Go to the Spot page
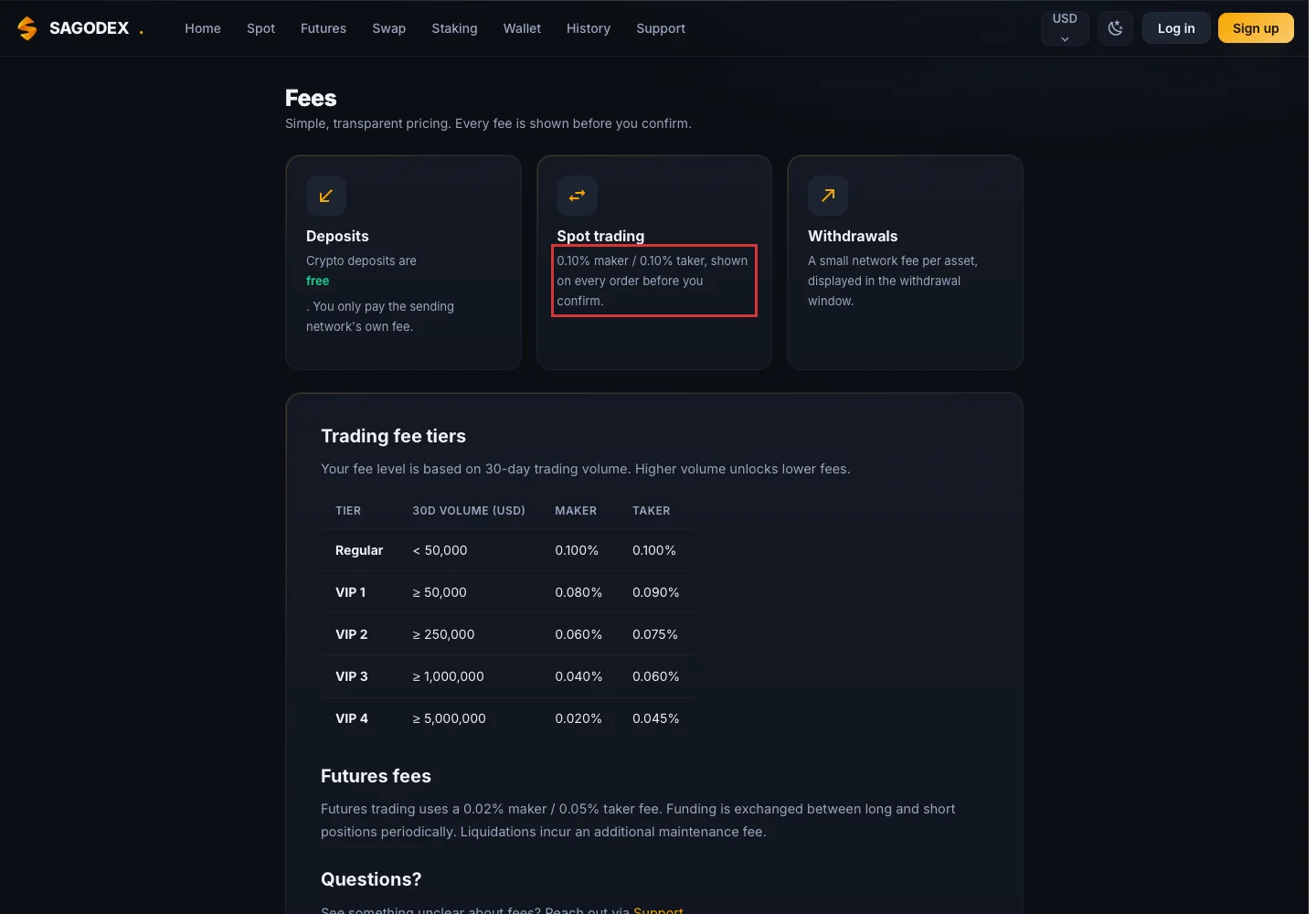Viewport: 1316px width, 914px height. pyautogui.click(x=260, y=28)
